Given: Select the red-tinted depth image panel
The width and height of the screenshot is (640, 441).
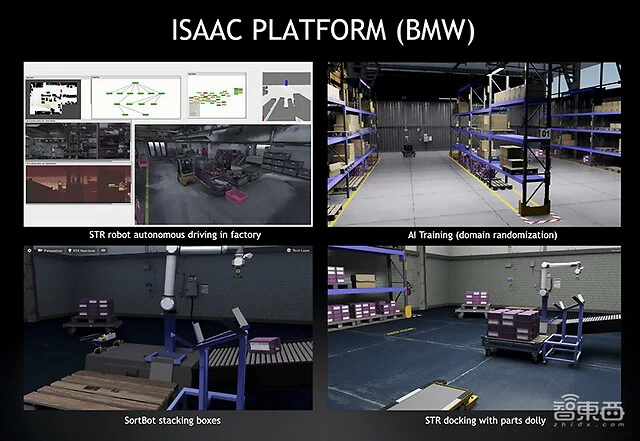Looking at the screenshot, I should coord(76,184).
